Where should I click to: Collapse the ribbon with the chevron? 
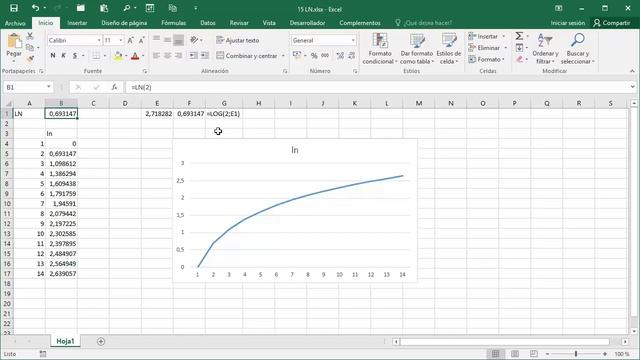632,71
